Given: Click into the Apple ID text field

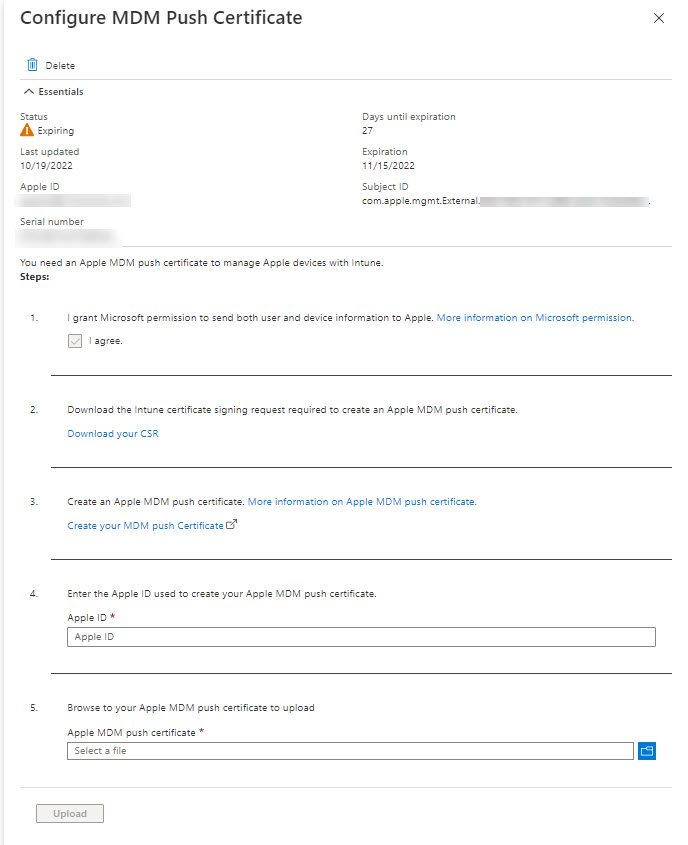Looking at the screenshot, I should point(360,637).
